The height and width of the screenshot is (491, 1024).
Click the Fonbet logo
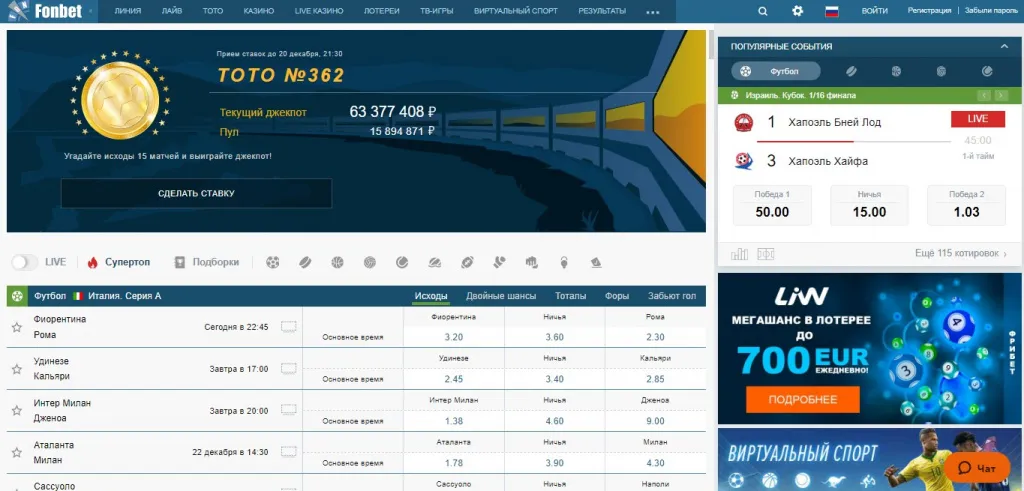click(x=44, y=10)
